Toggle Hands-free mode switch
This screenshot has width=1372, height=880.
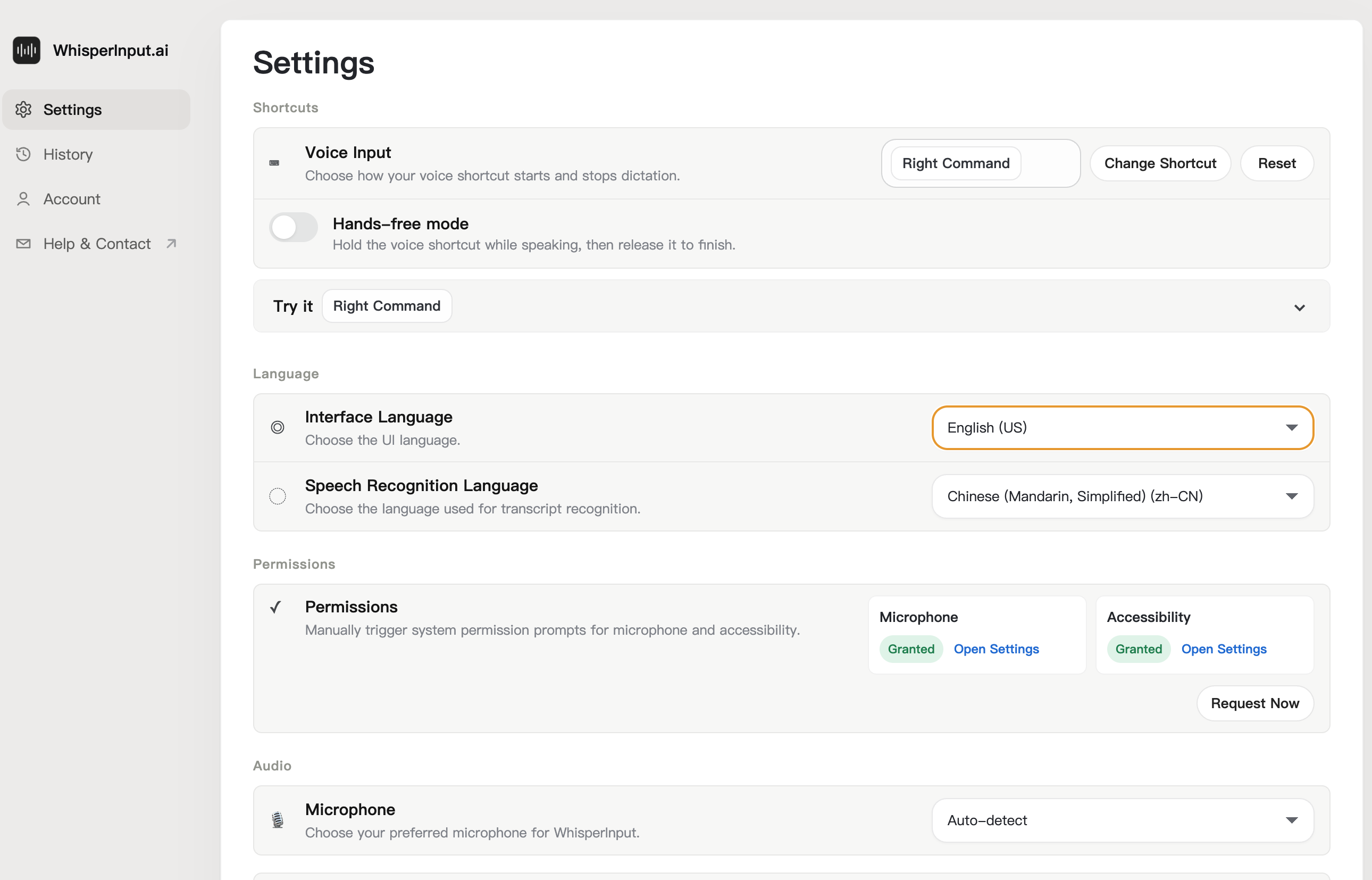[x=294, y=227]
